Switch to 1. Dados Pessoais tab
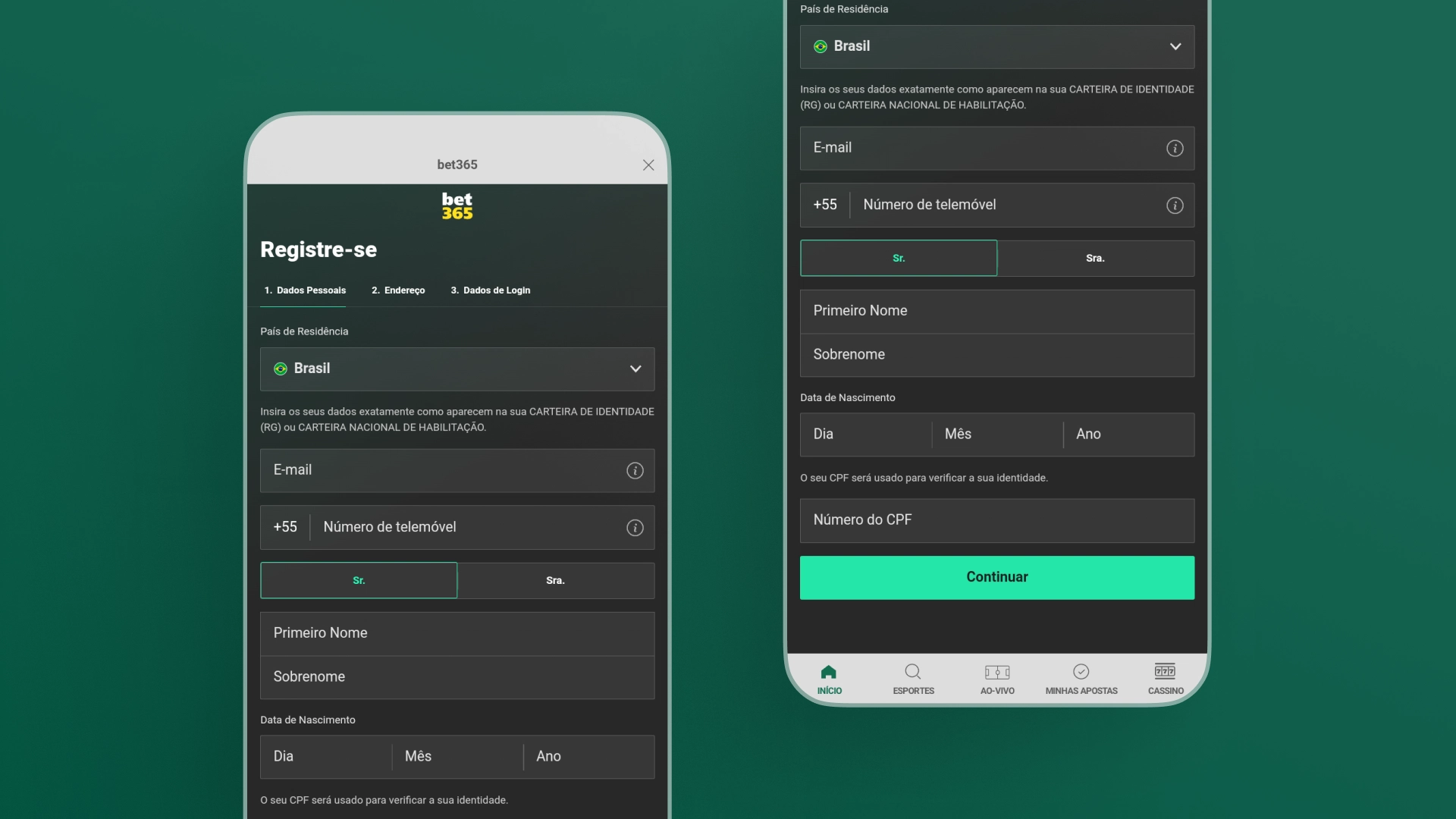1456x819 pixels. (305, 290)
